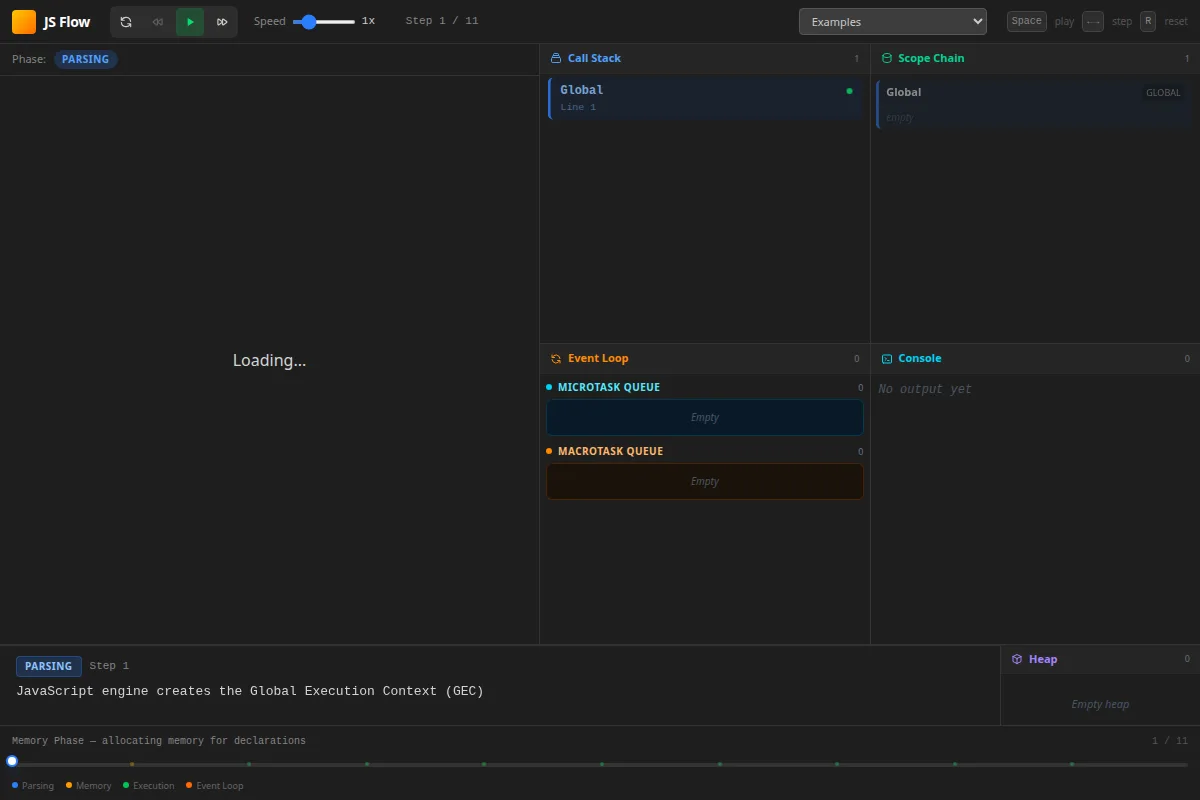Click the 'Step 1 / 11' counter in toolbar
1200x800 pixels.
442,21
